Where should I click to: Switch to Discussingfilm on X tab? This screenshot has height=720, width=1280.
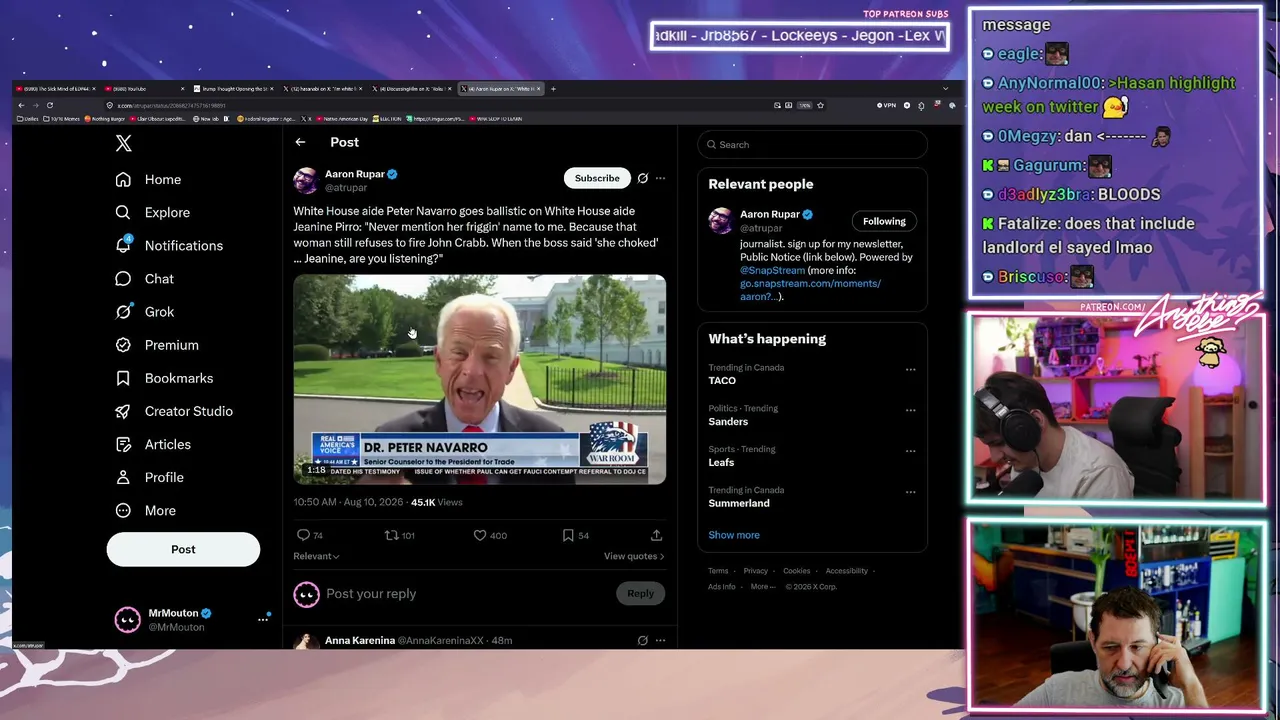point(411,89)
